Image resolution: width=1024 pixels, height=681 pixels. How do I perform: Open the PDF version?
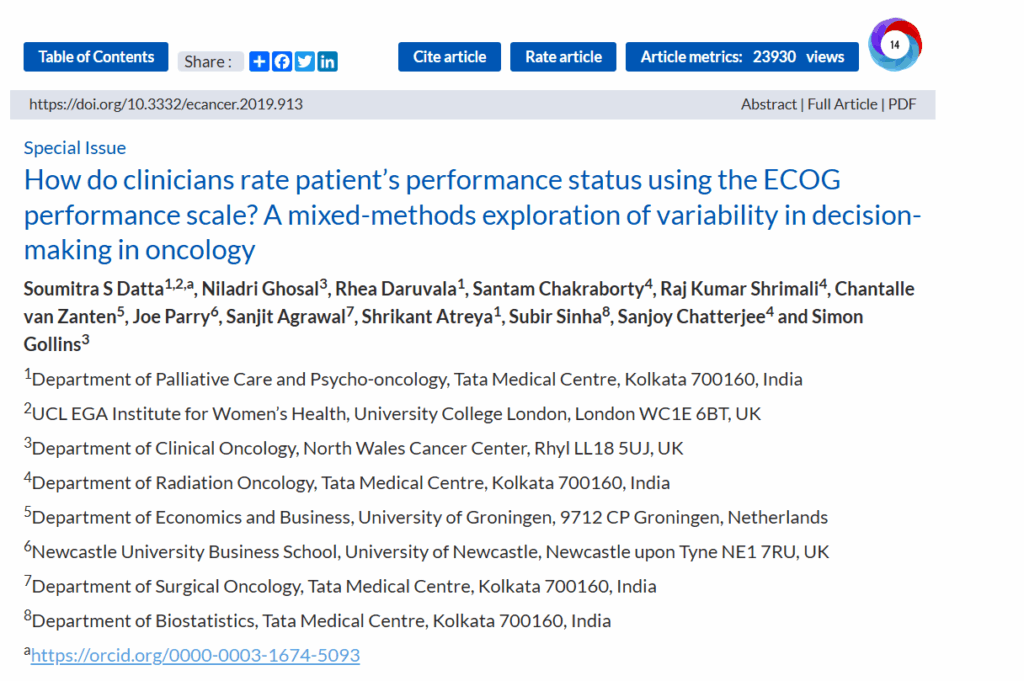pyautogui.click(x=902, y=104)
